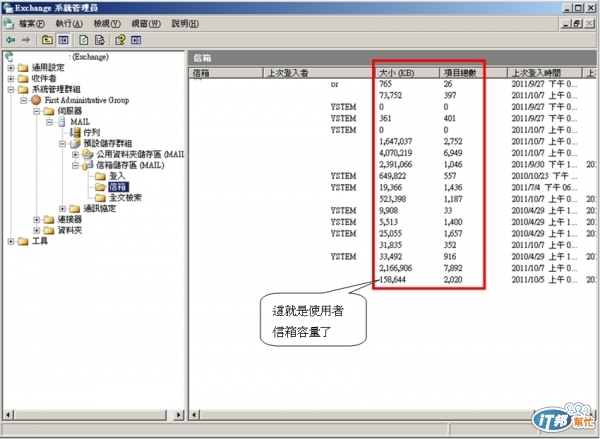
Task: Click the console icon left of 檔案 menu
Action: click(9, 24)
